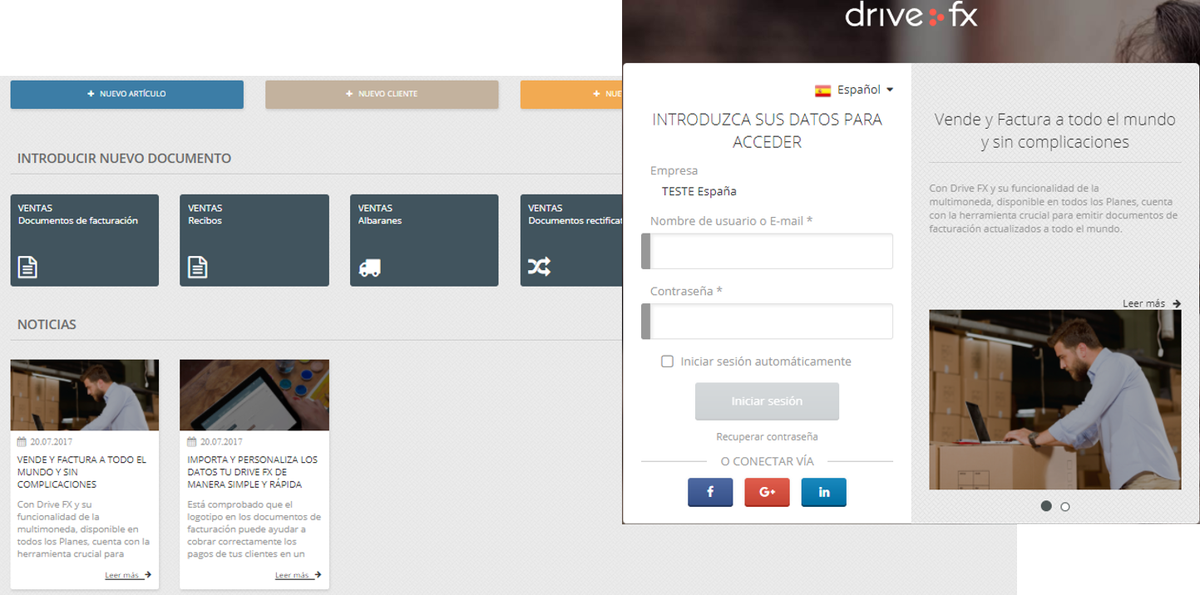The height and width of the screenshot is (595, 1200).
Task: Click the receipt icon on the Recibos tile
Action: point(200,267)
